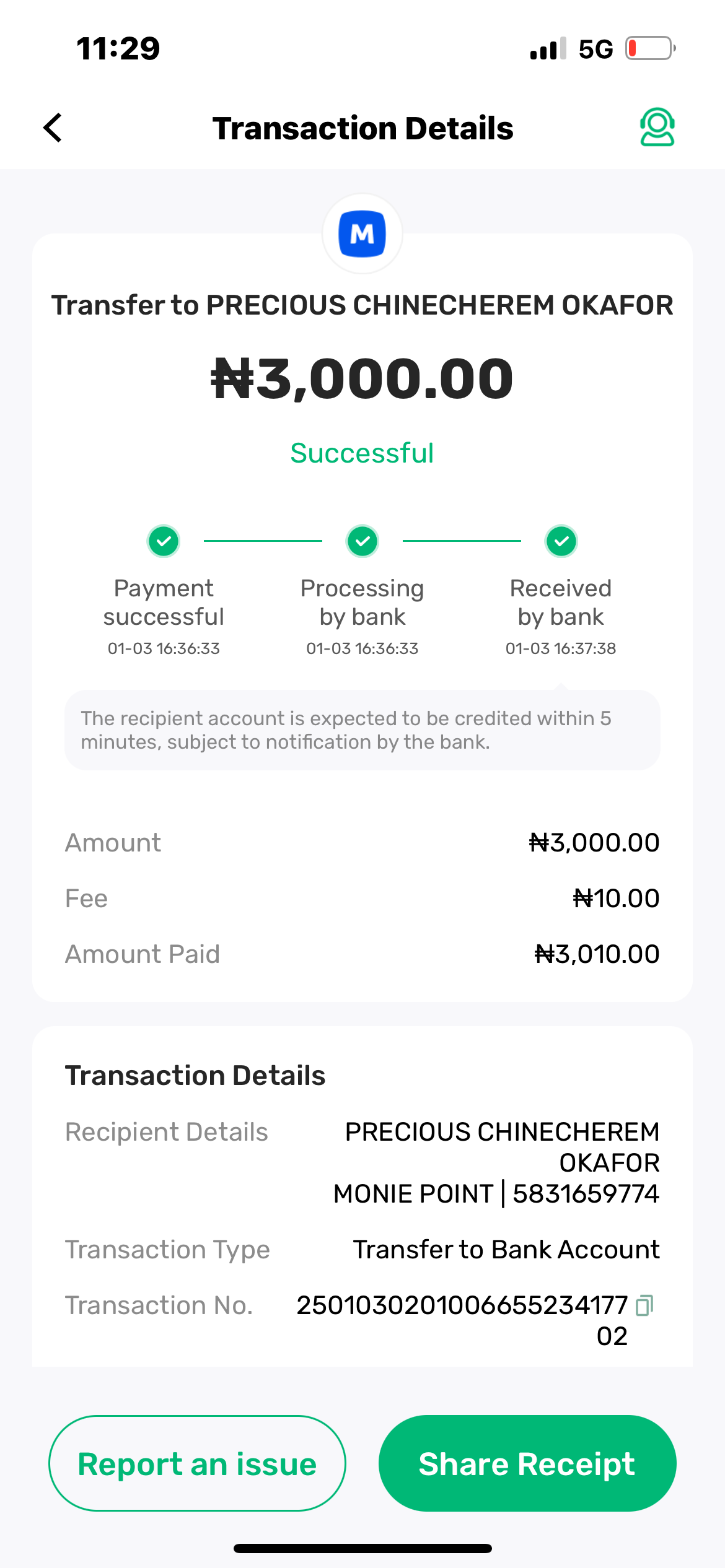Image resolution: width=725 pixels, height=1568 pixels.
Task: Tap the ₦3,000.00 headline amount
Action: coord(362,378)
